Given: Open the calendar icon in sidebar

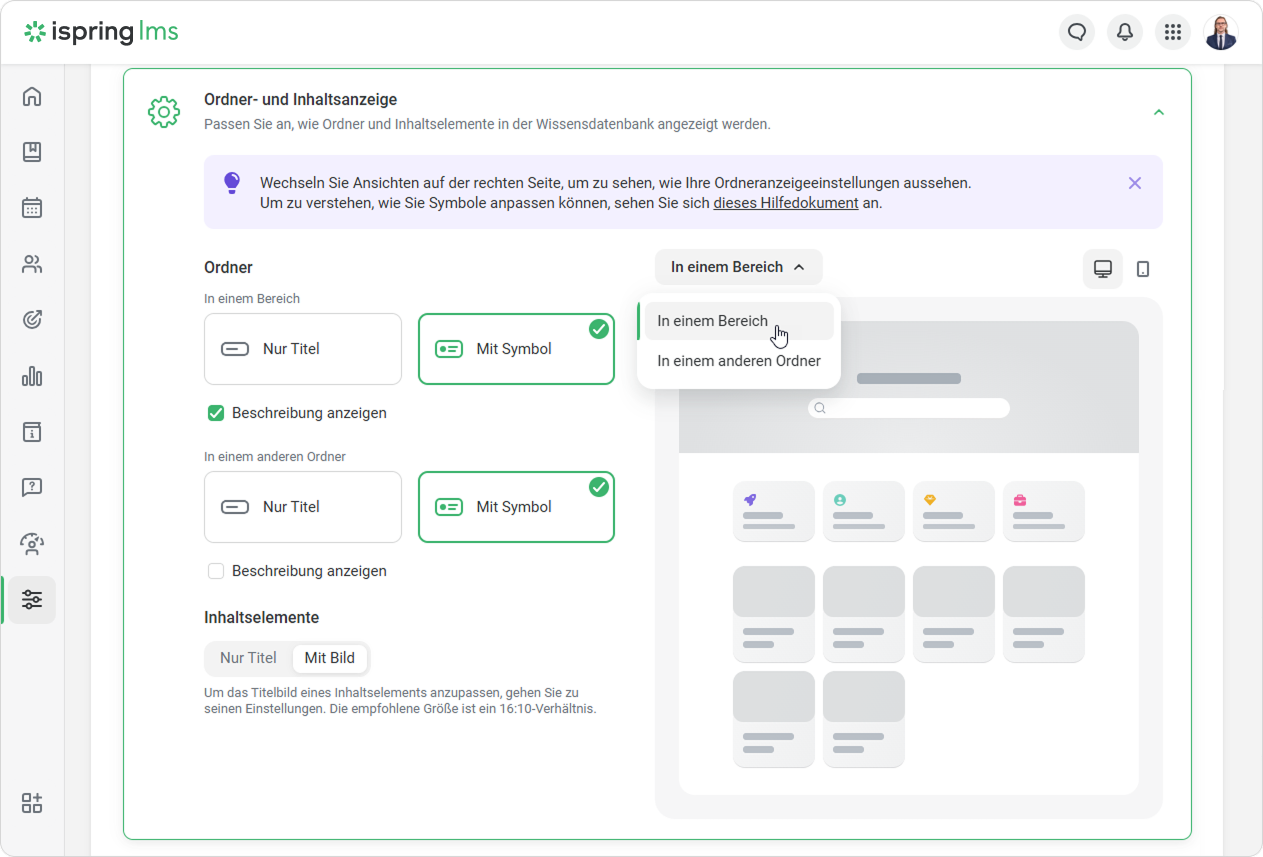Looking at the screenshot, I should click(32, 208).
